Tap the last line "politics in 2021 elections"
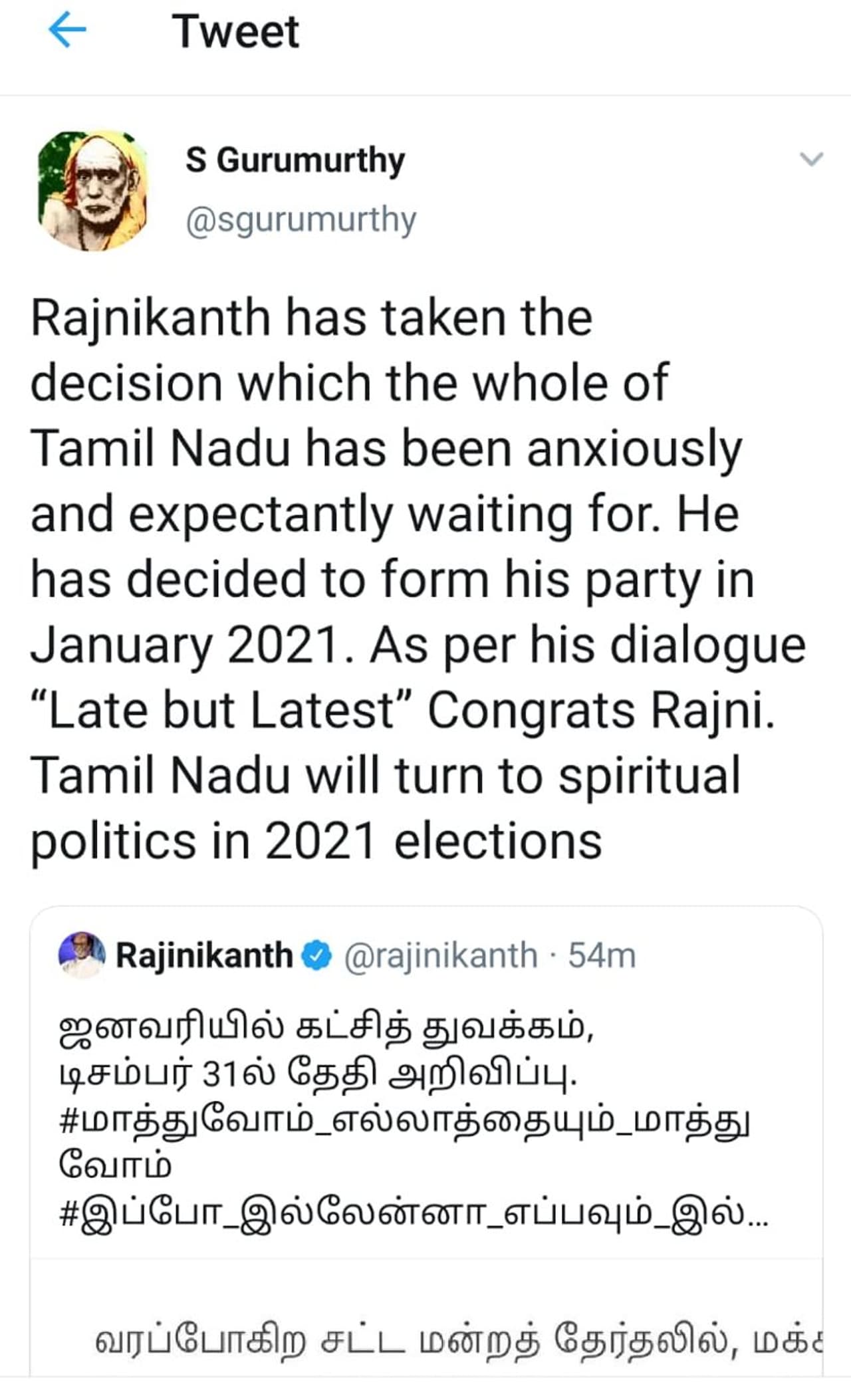 (316, 841)
